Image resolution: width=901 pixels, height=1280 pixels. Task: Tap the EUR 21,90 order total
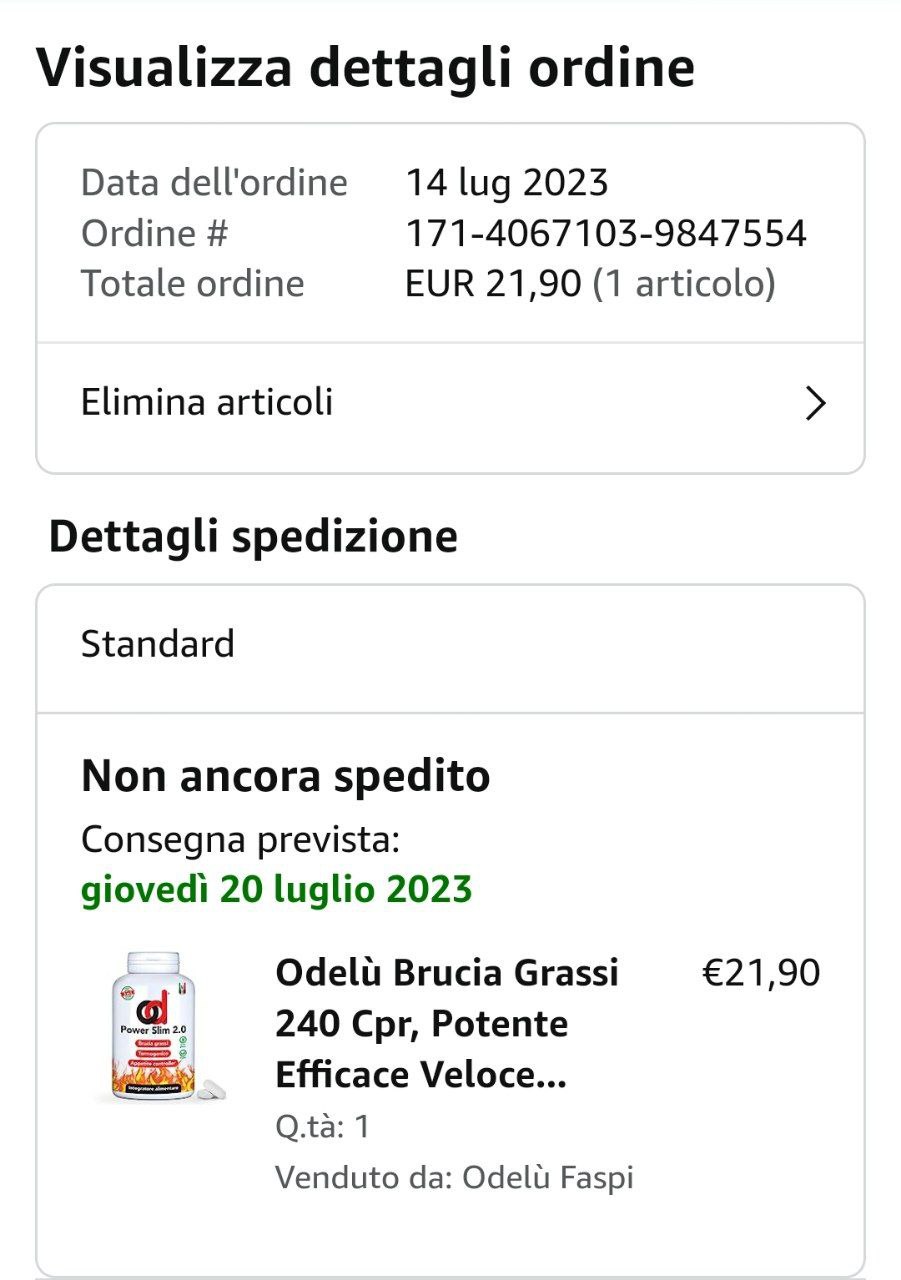coord(493,284)
